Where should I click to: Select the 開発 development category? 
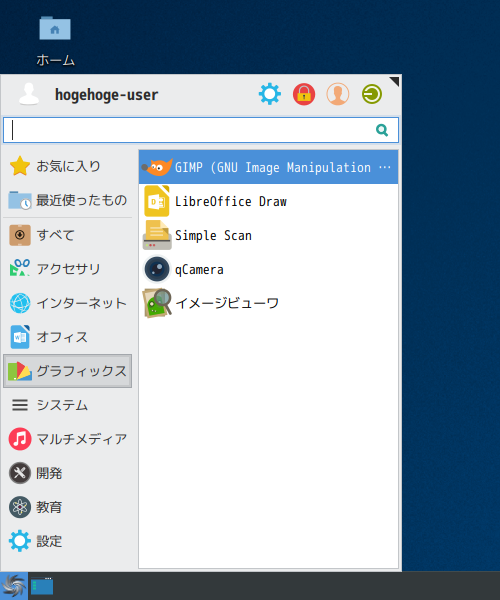[68, 473]
